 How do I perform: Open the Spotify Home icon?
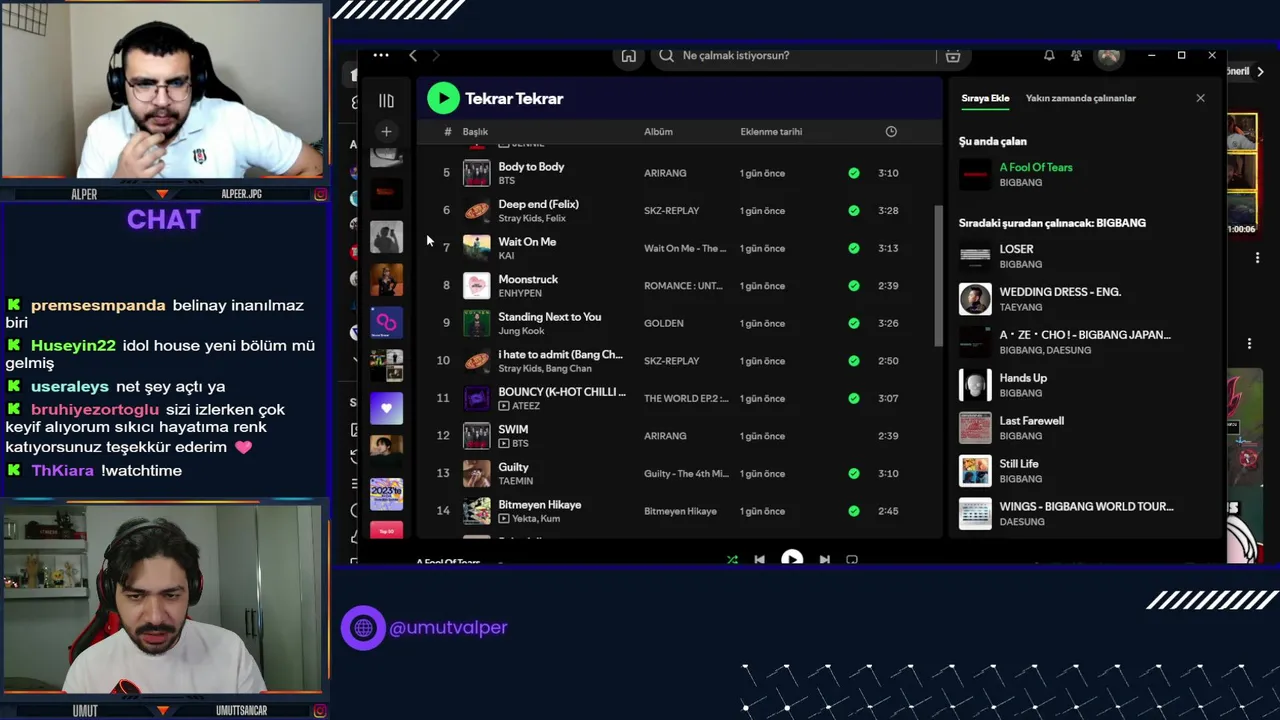(628, 56)
